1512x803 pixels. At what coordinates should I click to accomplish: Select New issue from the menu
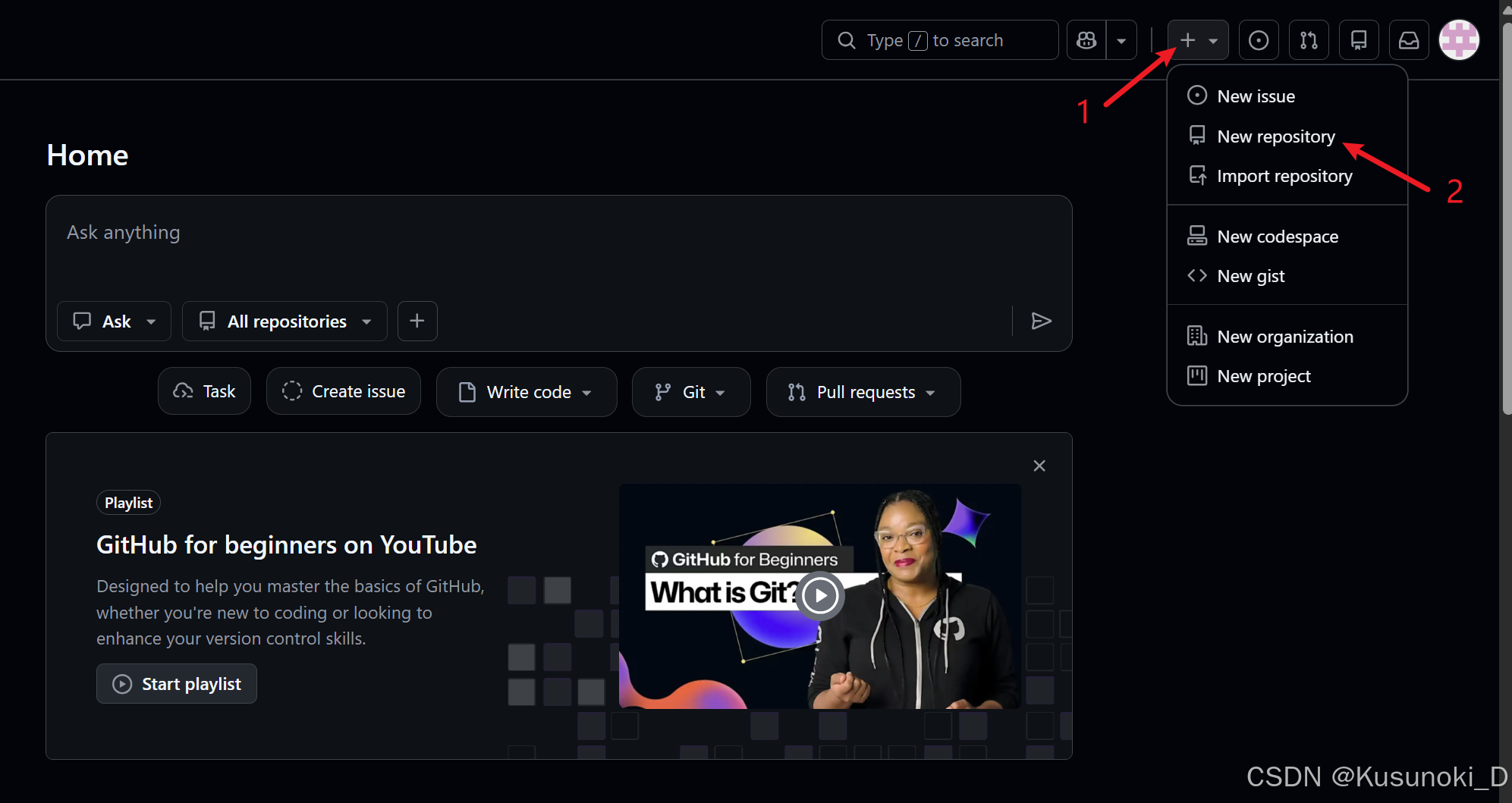pos(1287,96)
